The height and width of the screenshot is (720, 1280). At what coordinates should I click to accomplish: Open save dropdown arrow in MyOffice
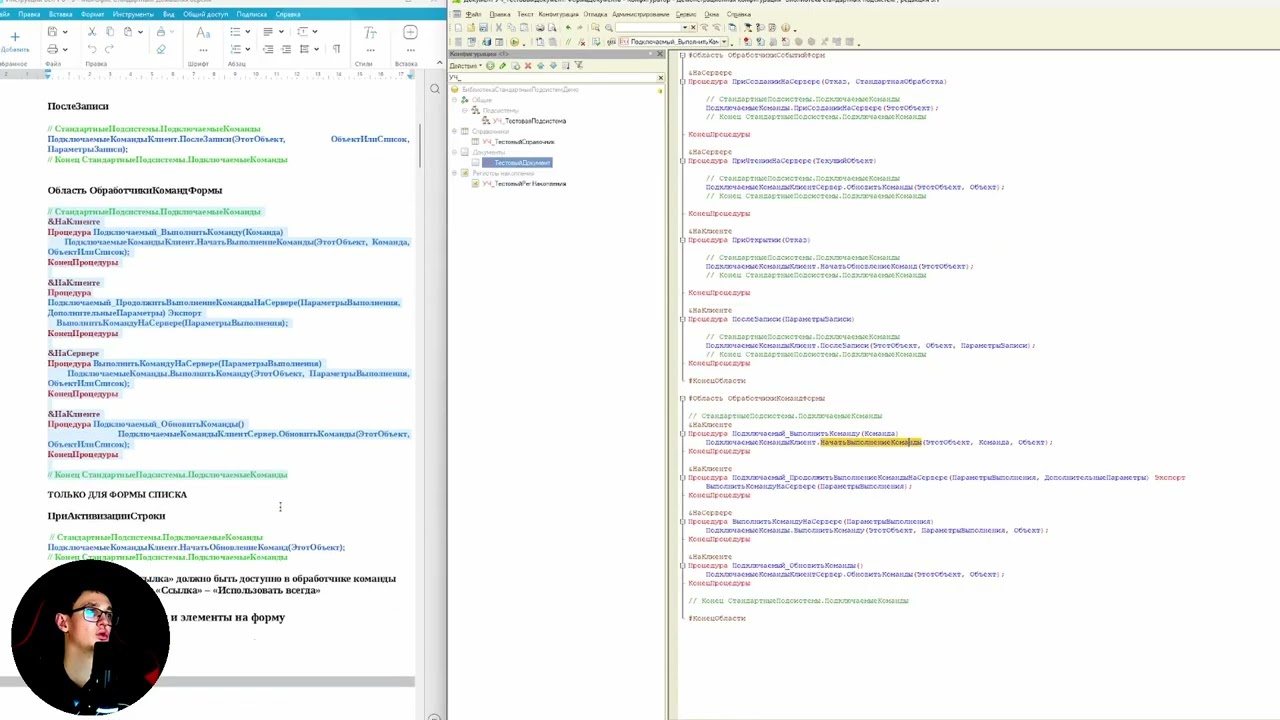pyautogui.click(x=65, y=32)
